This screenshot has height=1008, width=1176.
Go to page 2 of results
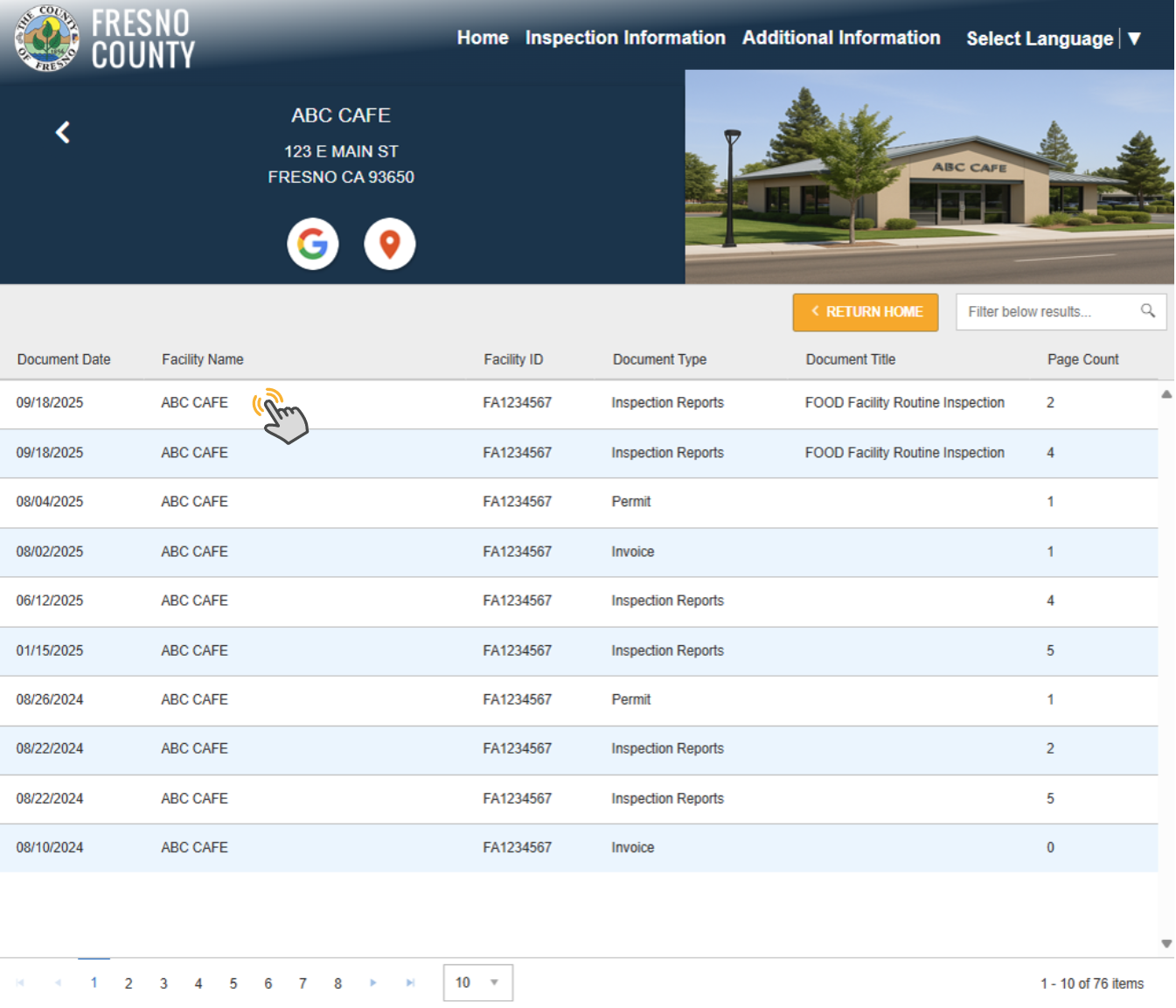pyautogui.click(x=129, y=984)
